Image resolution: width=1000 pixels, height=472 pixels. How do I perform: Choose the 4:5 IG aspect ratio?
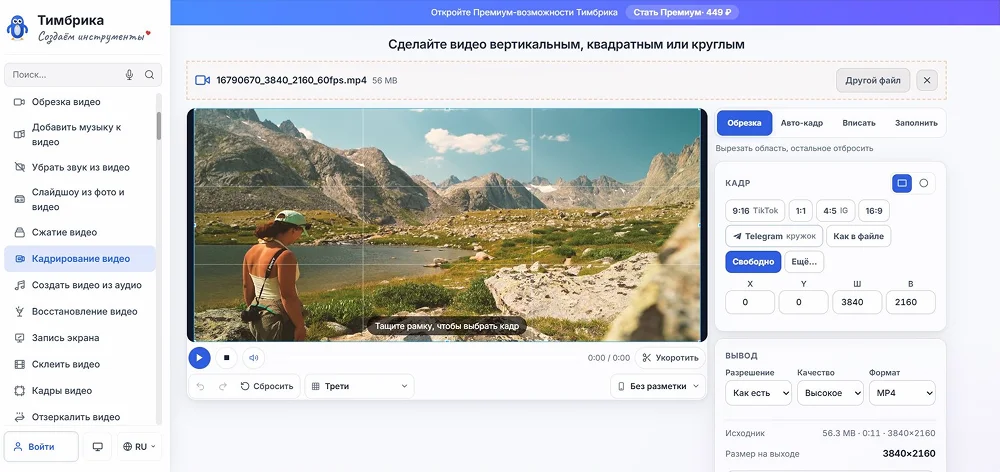[x=835, y=210]
